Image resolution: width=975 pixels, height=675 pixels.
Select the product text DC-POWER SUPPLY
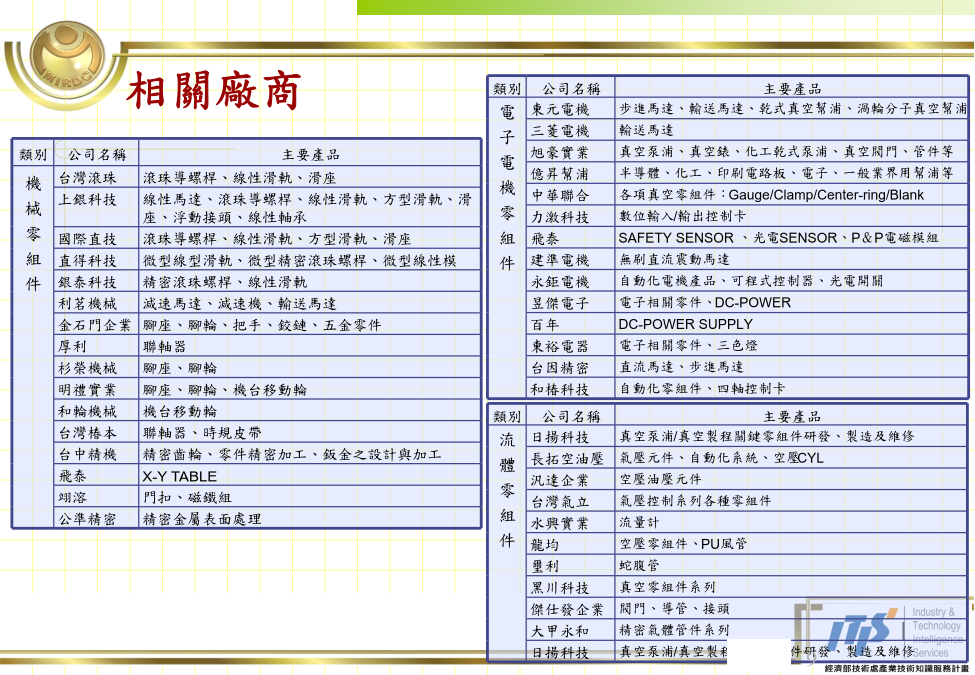click(685, 324)
